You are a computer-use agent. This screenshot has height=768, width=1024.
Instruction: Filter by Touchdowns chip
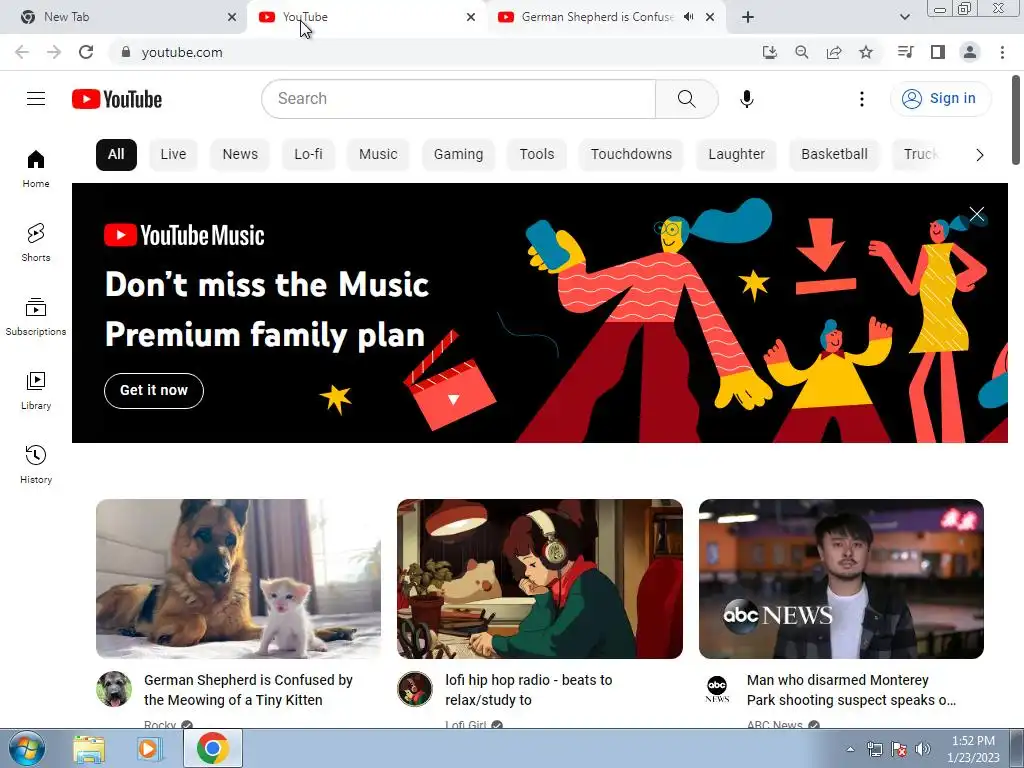pyautogui.click(x=632, y=155)
